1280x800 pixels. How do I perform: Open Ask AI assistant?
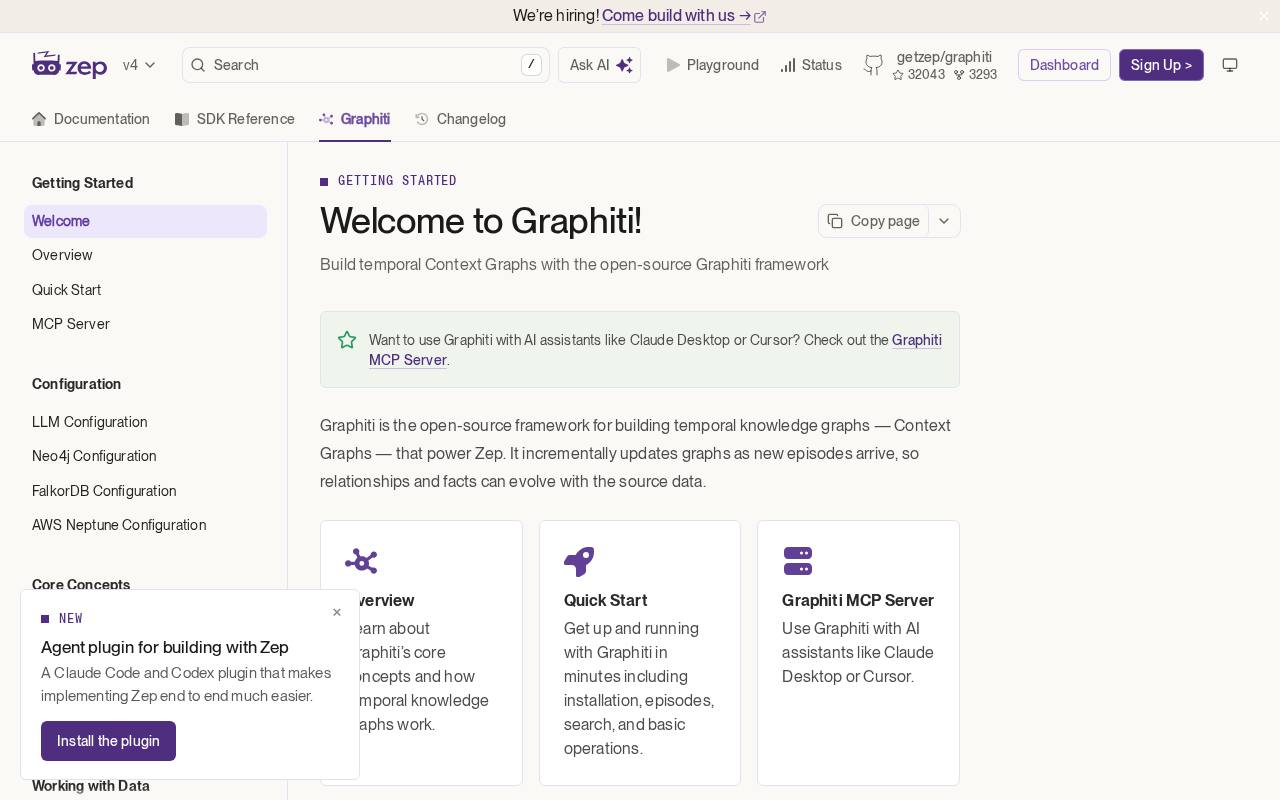(599, 65)
